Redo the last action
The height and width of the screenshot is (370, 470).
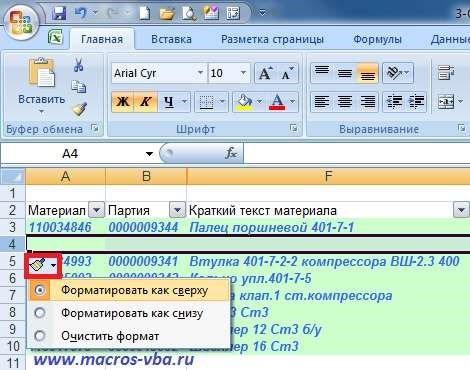tap(112, 13)
